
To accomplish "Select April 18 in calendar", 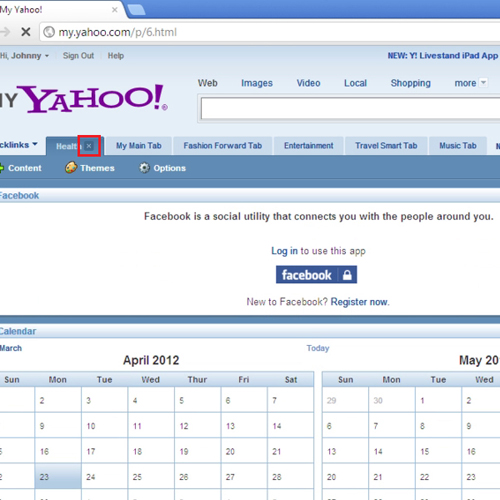I will pos(151,451).
